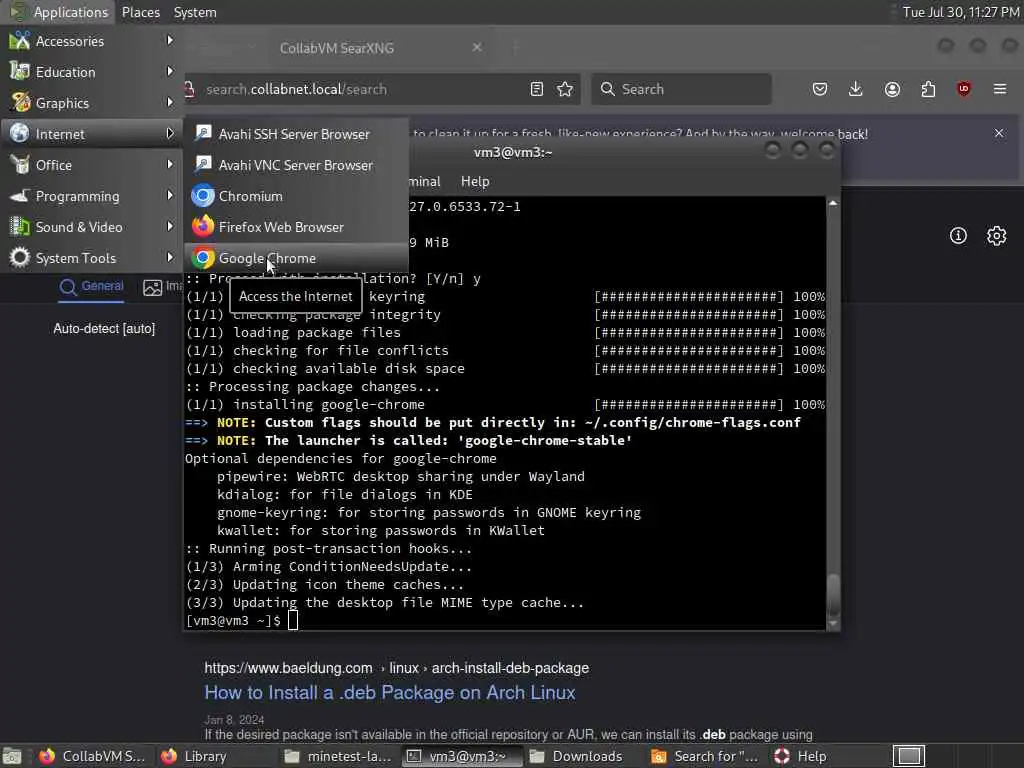Select the General search tab
The height and width of the screenshot is (768, 1024).
[x=91, y=287]
